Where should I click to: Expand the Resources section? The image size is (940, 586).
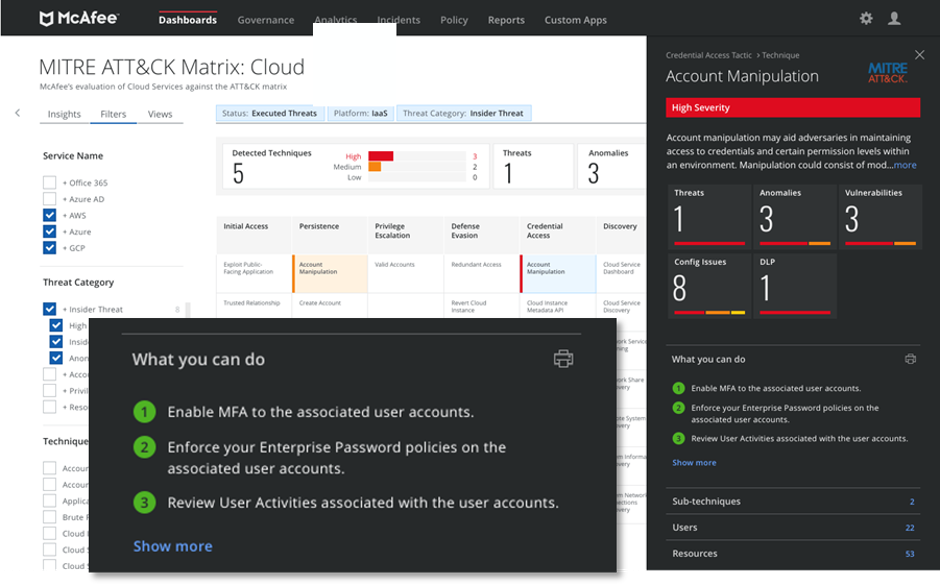793,553
